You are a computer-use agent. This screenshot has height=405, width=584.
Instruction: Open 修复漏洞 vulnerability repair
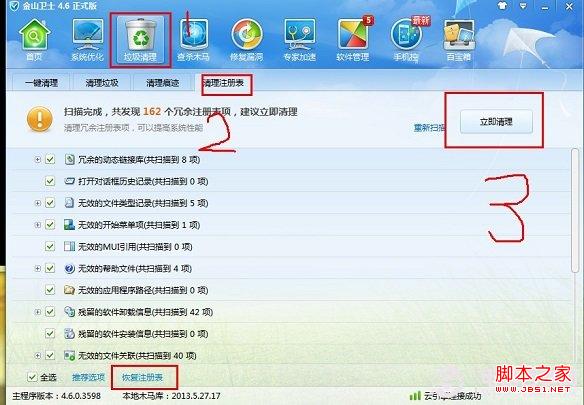(x=247, y=40)
